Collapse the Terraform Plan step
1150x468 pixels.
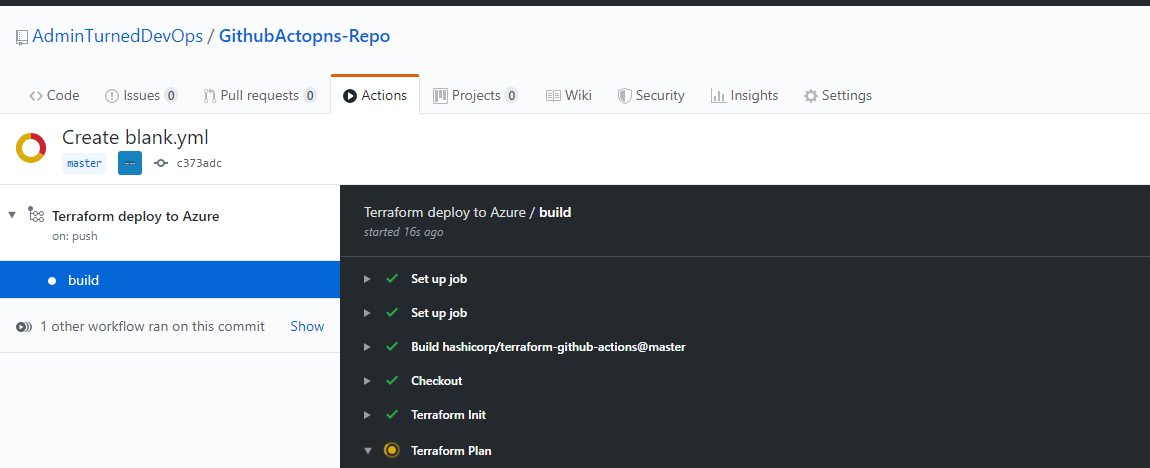pyautogui.click(x=367, y=450)
